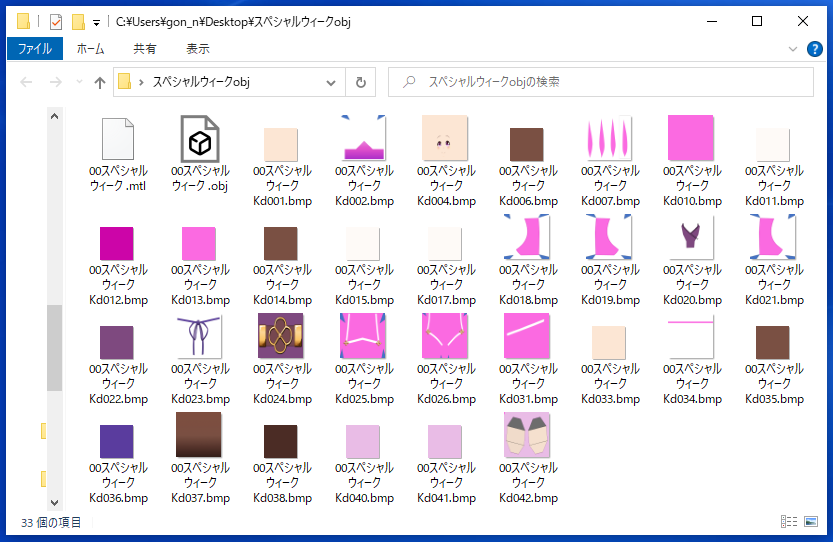Select the Kd034.bmp texture thumbnail
Image resolution: width=833 pixels, height=542 pixels.
click(x=691, y=336)
